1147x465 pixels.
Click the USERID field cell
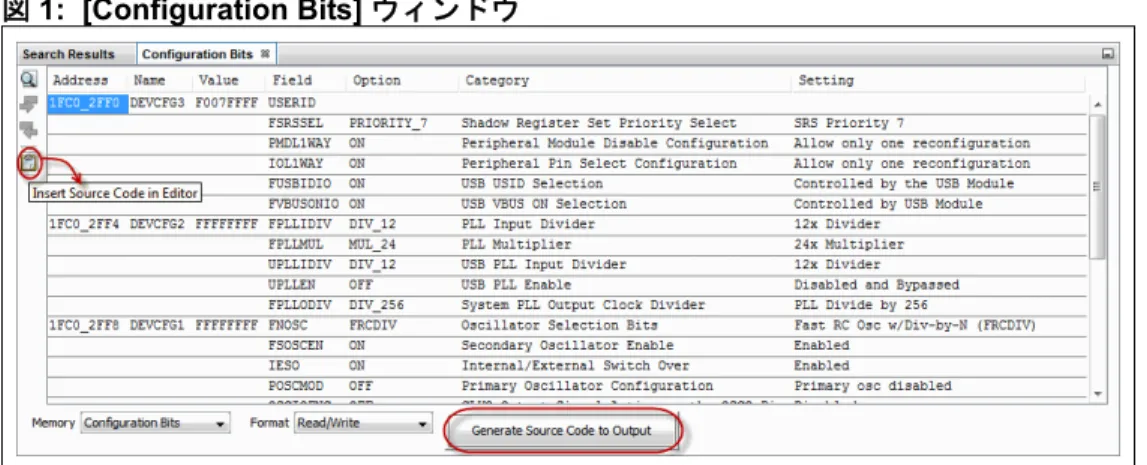(292, 103)
